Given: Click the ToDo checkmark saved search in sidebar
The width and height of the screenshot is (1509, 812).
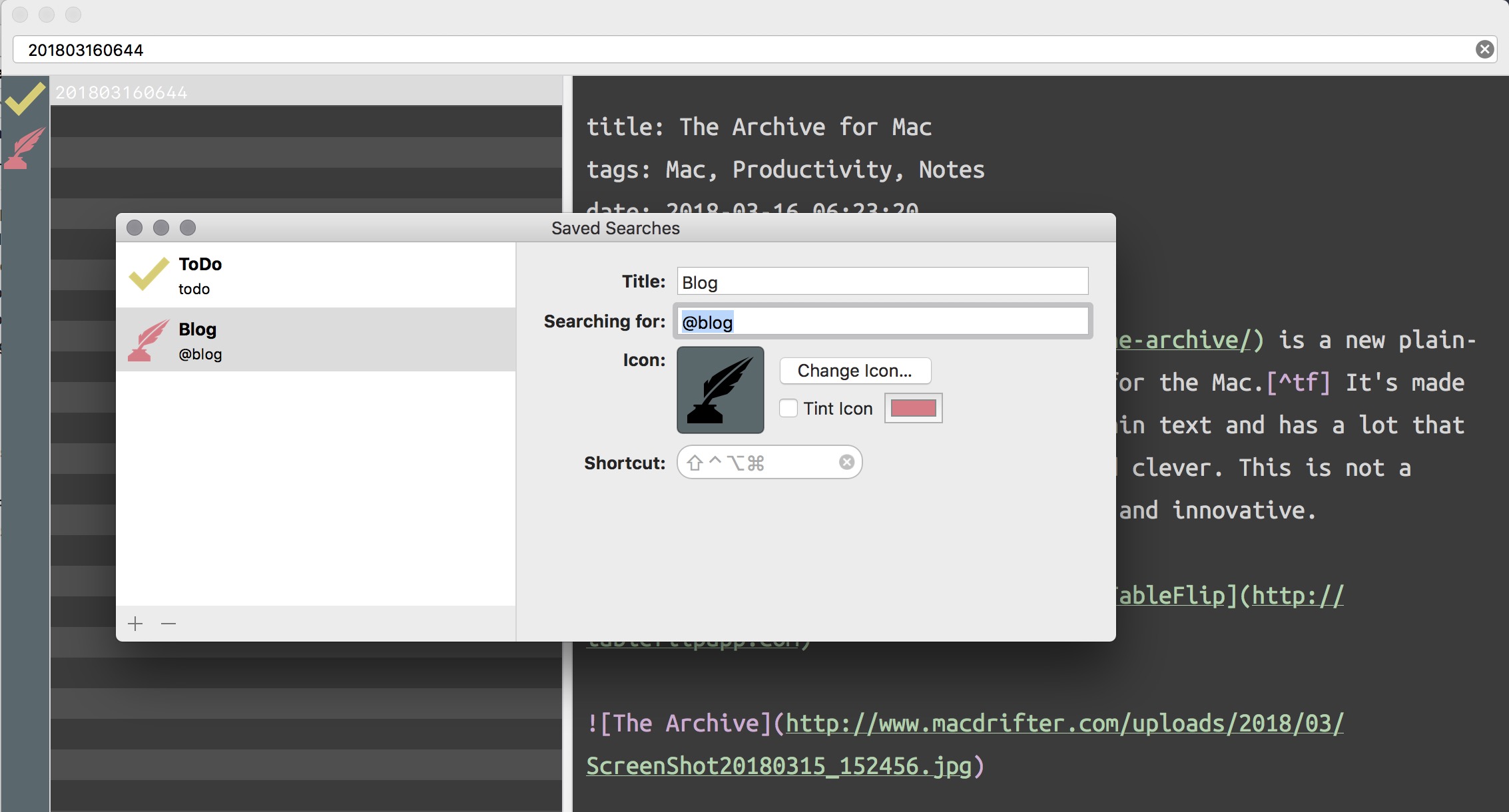Looking at the screenshot, I should point(25,98).
